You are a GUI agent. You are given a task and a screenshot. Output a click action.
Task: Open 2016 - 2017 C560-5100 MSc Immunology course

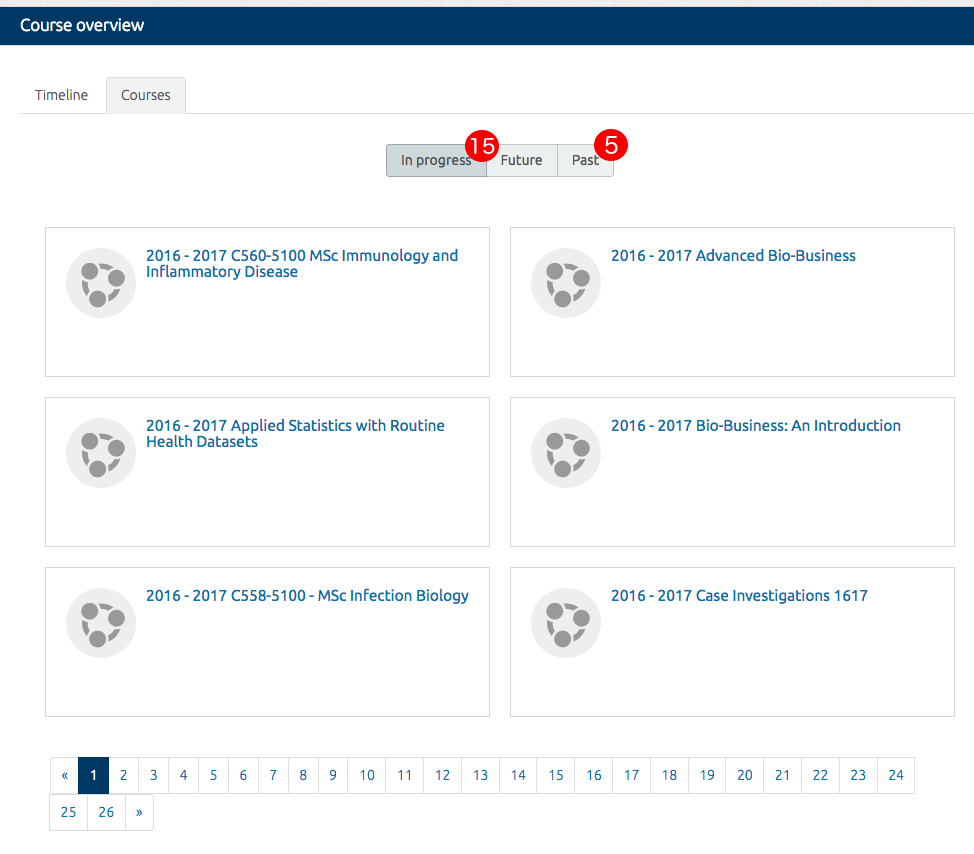coord(302,263)
